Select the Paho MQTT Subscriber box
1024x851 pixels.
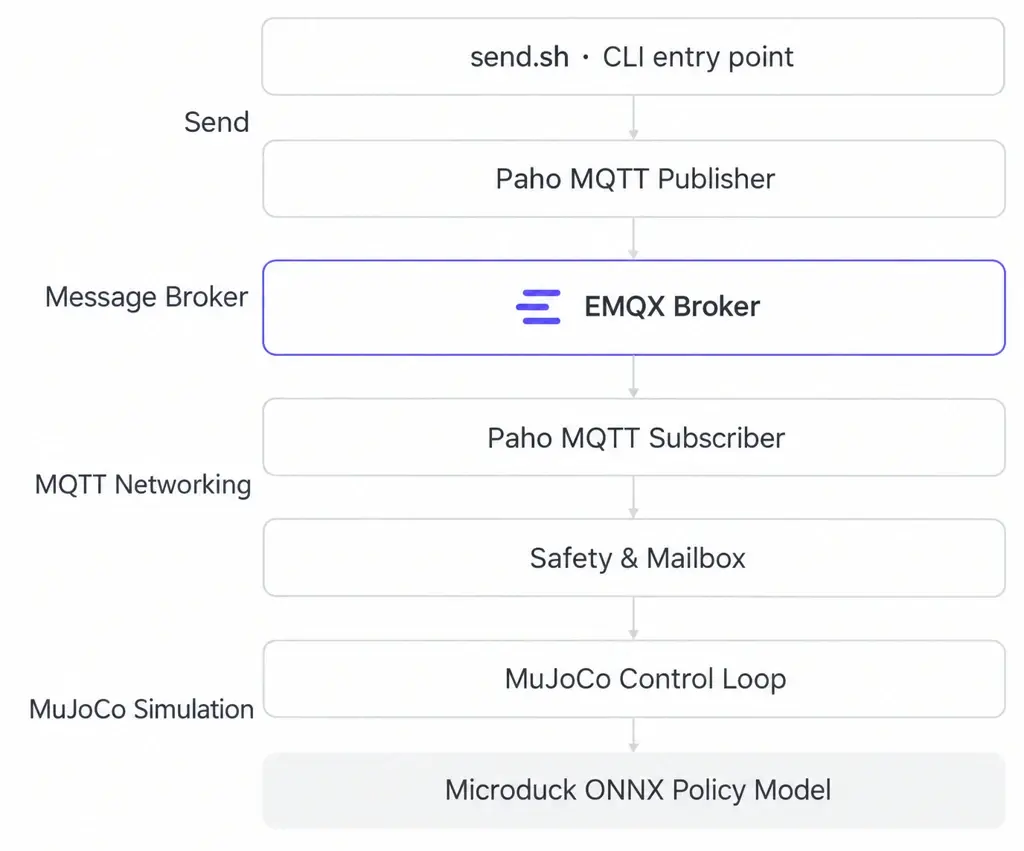pos(633,438)
